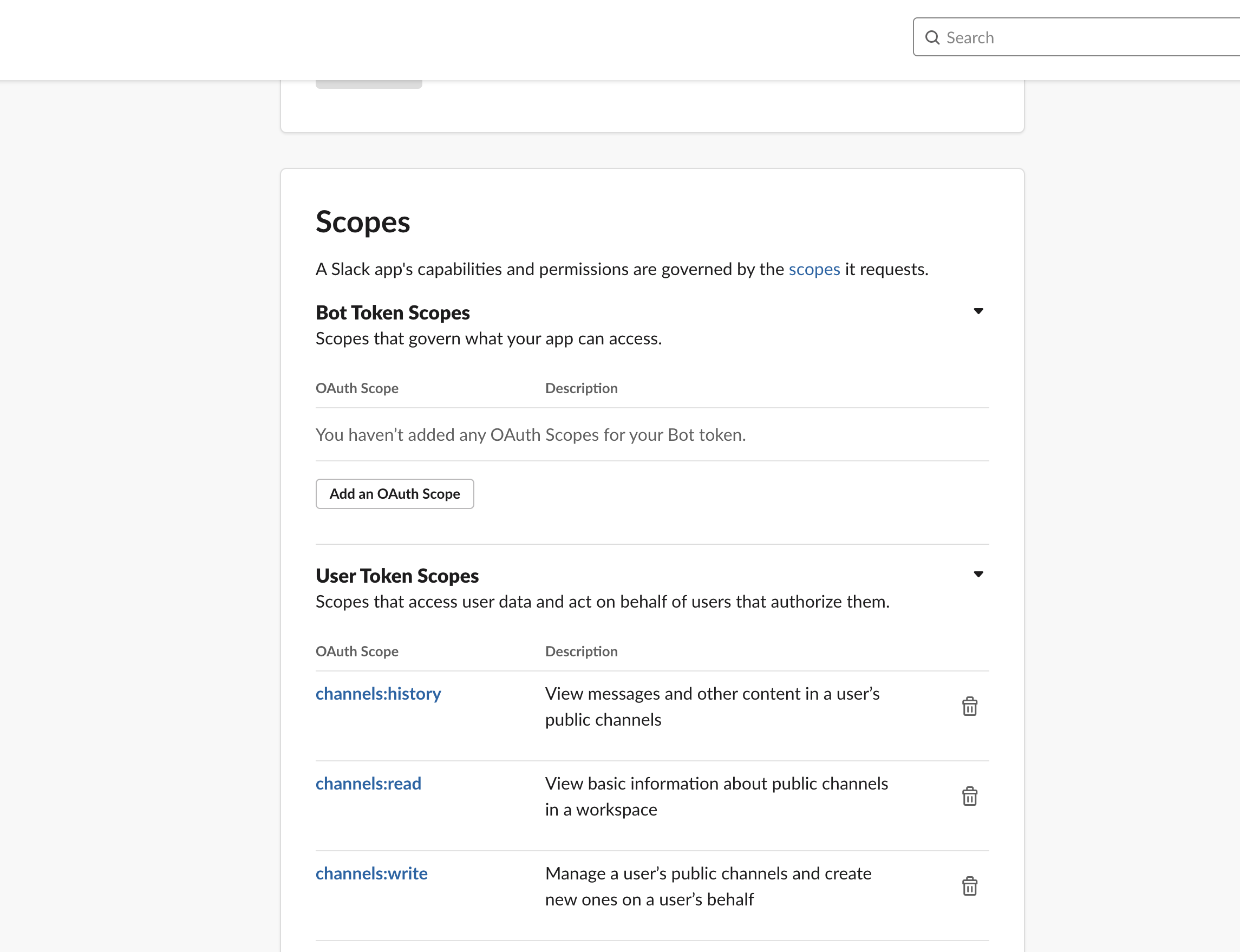Open the channels:history scope link

click(378, 694)
